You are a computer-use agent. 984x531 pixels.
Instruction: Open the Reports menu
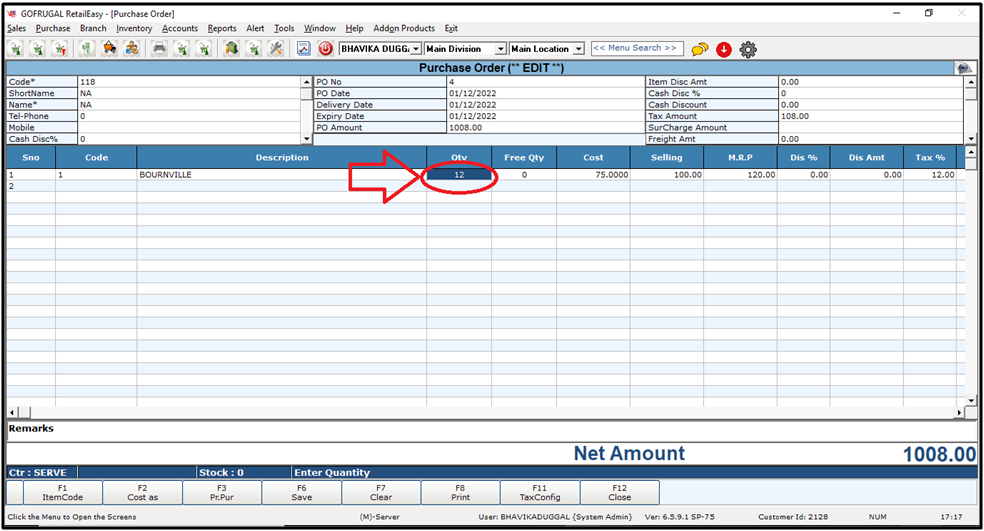(222, 28)
